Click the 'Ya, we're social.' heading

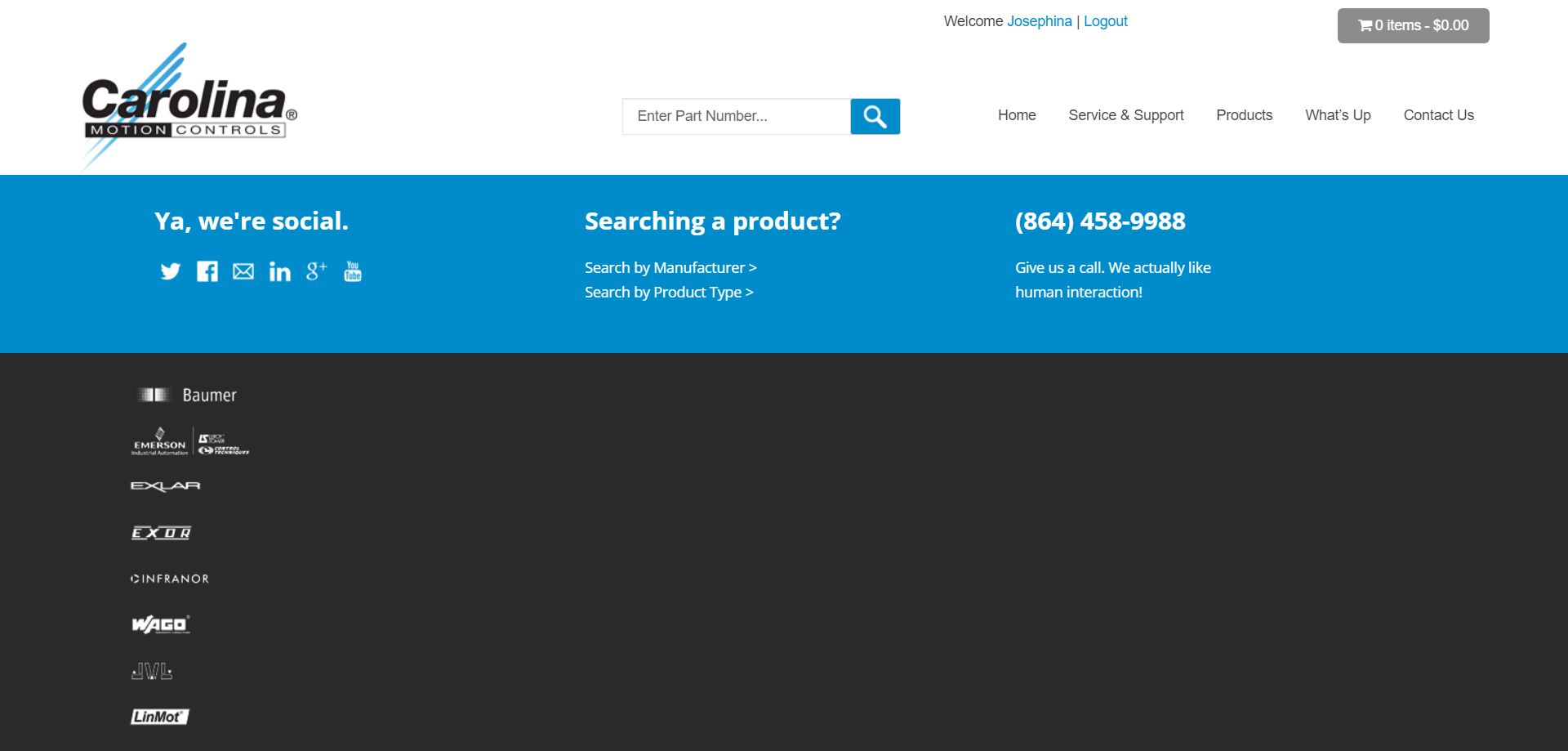coord(252,221)
